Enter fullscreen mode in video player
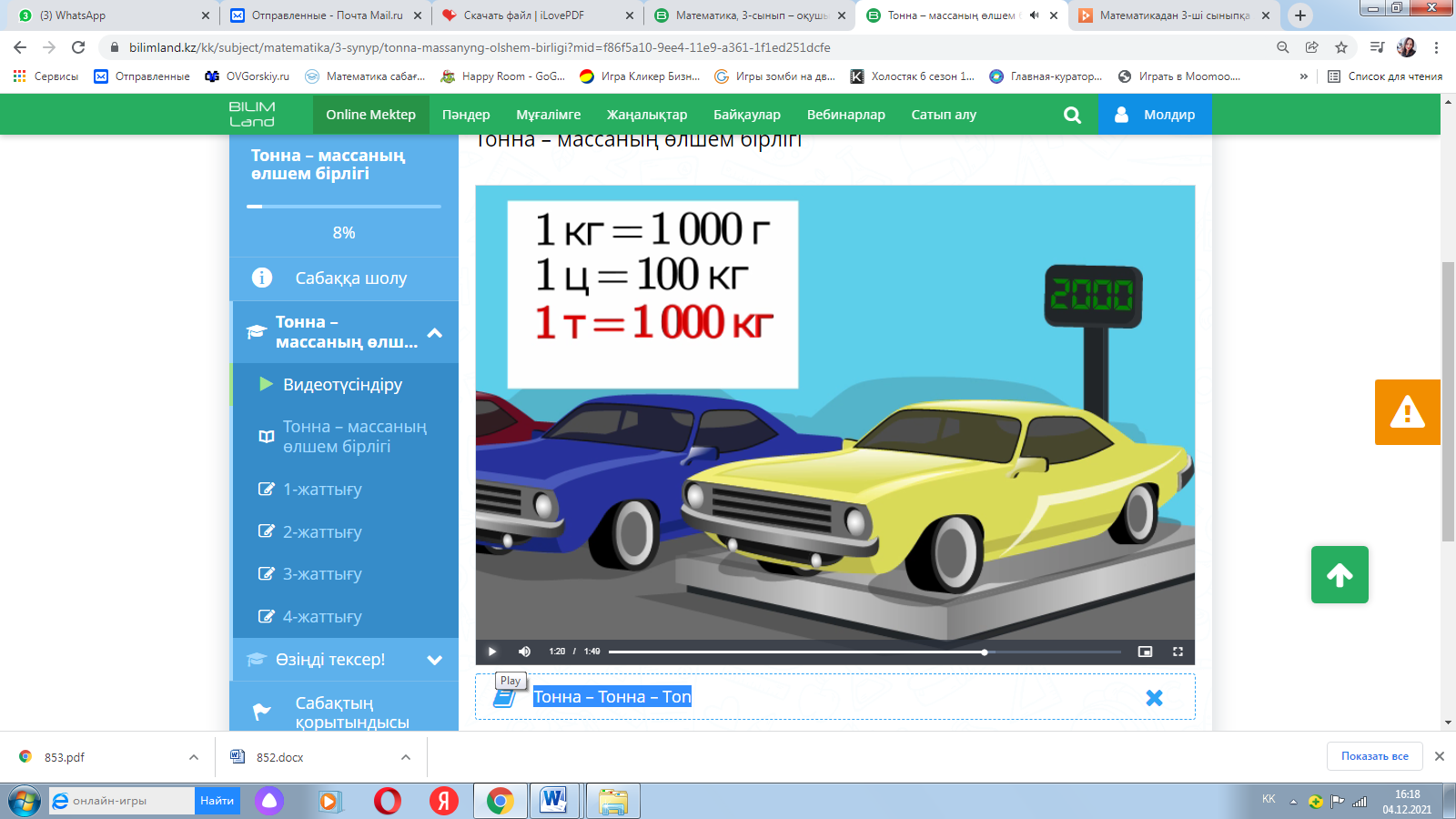The width and height of the screenshot is (1456, 819). point(1178,652)
